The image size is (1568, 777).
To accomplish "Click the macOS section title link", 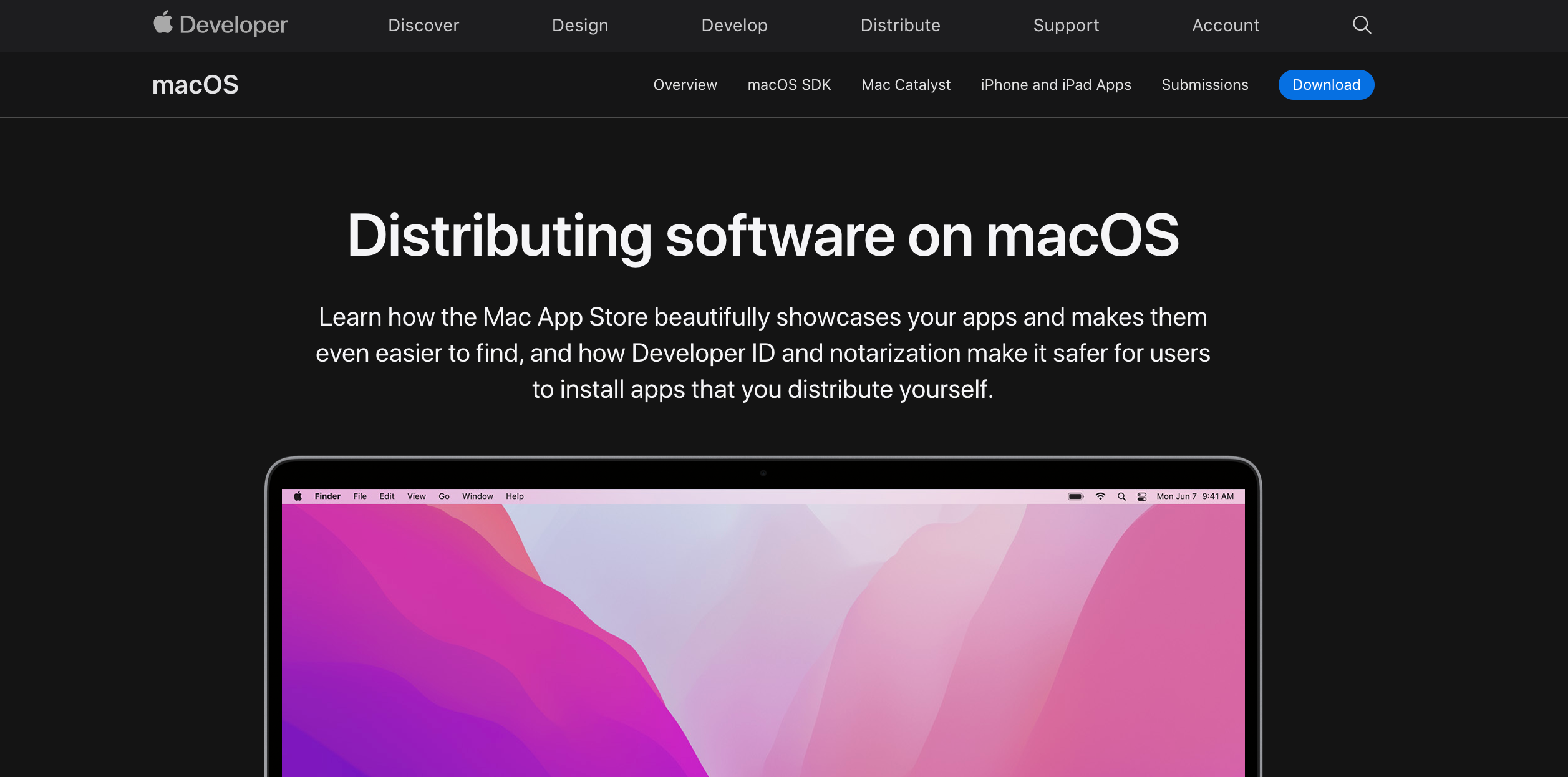I will [x=195, y=85].
